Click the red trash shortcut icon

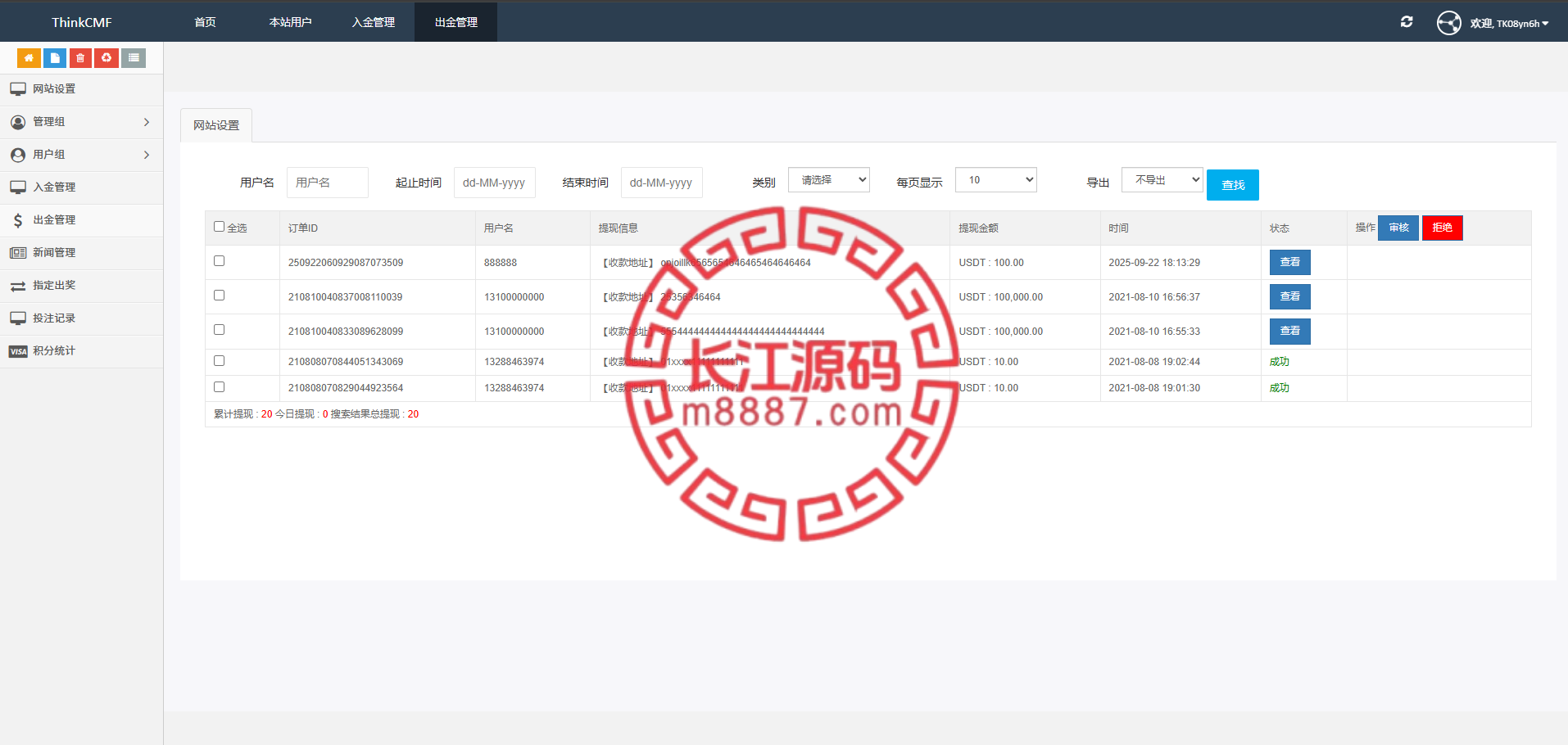(x=80, y=58)
